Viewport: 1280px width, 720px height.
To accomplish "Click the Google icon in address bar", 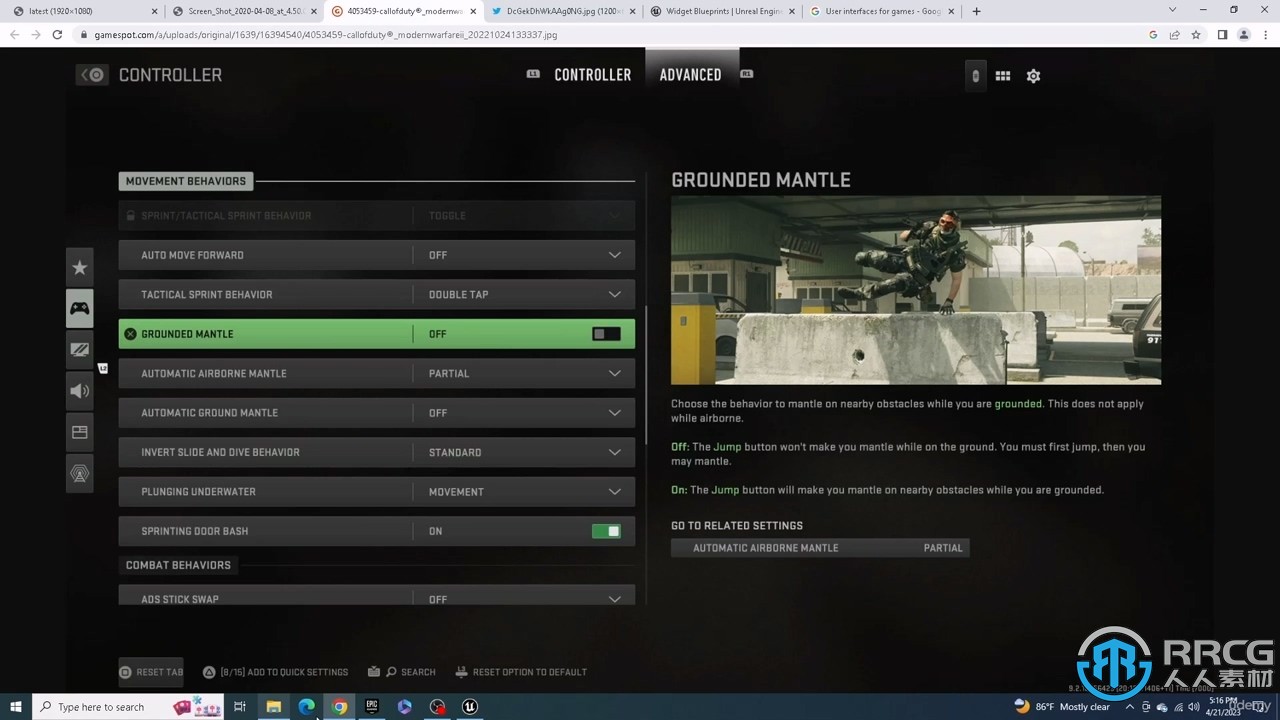I will (x=1153, y=34).
